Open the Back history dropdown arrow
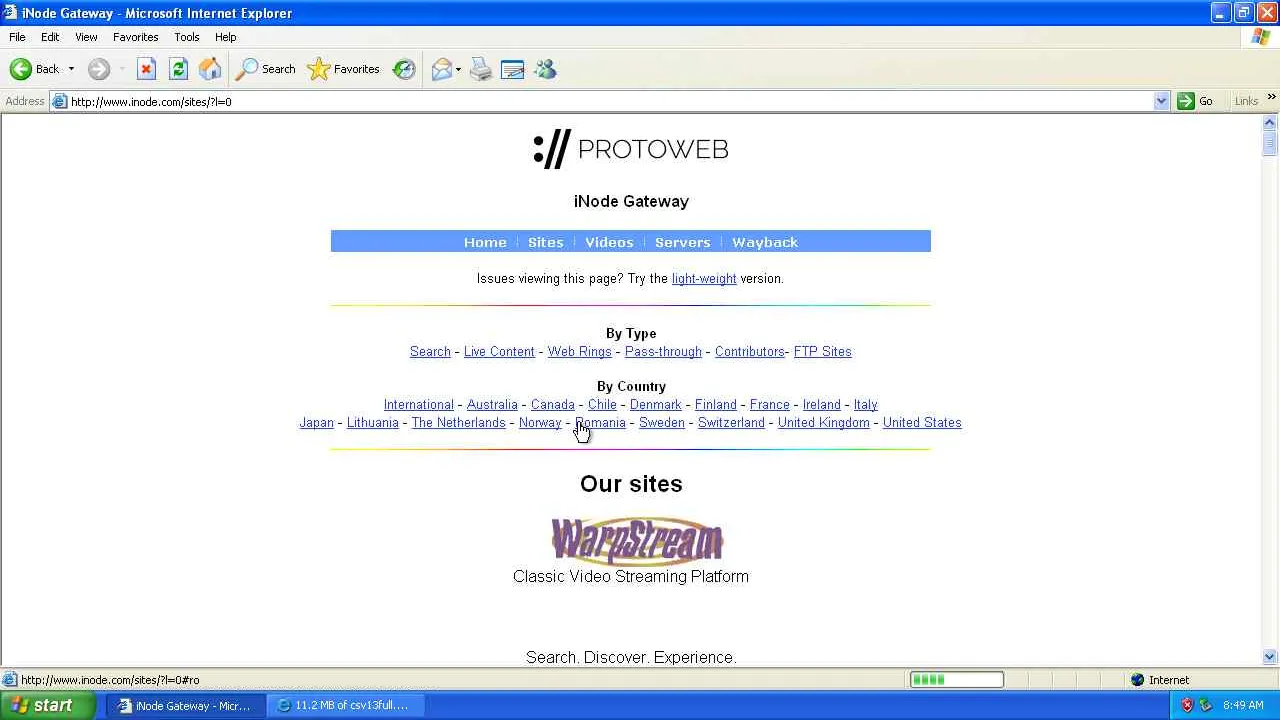 pos(71,69)
